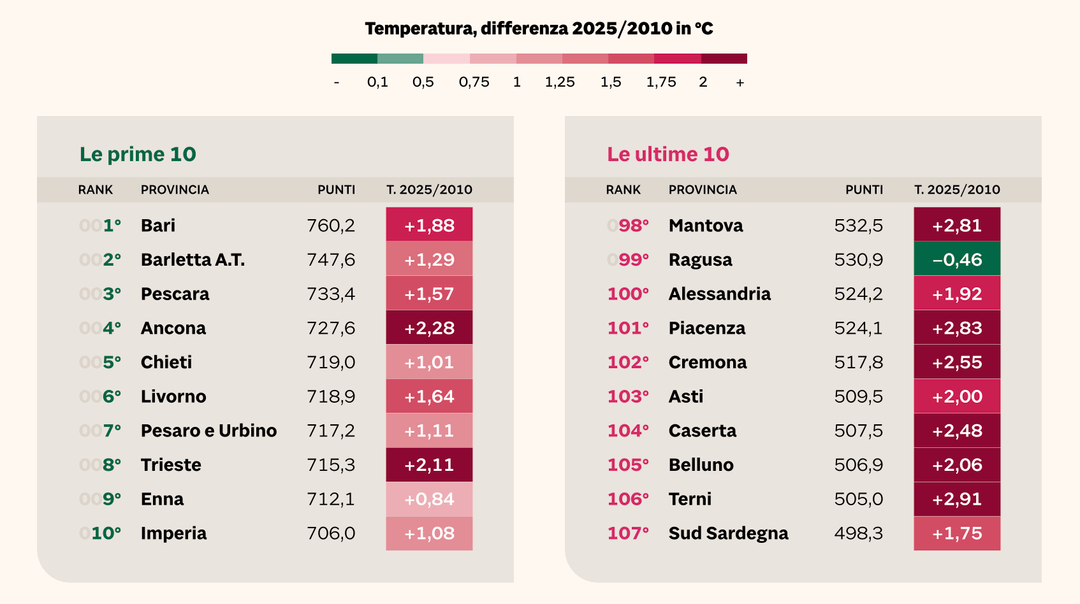Choose the Sud Sardegna province name
The height and width of the screenshot is (604, 1080).
(728, 533)
